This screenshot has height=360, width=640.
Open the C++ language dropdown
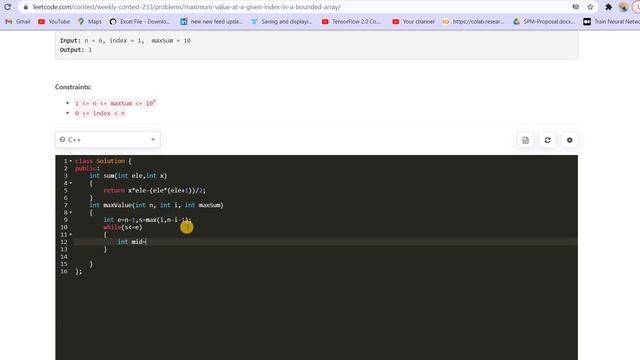pos(108,140)
